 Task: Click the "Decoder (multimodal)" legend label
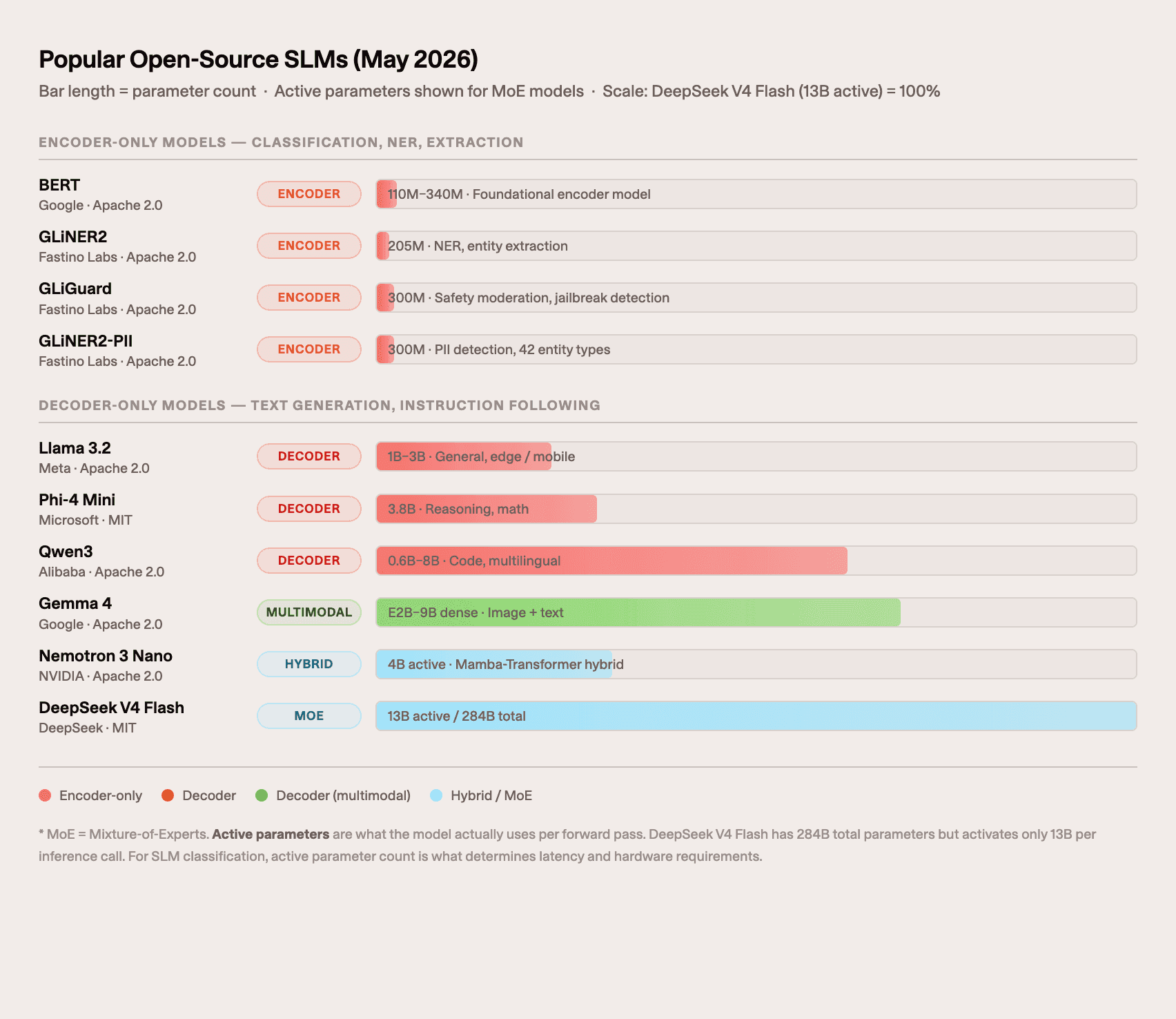344,795
